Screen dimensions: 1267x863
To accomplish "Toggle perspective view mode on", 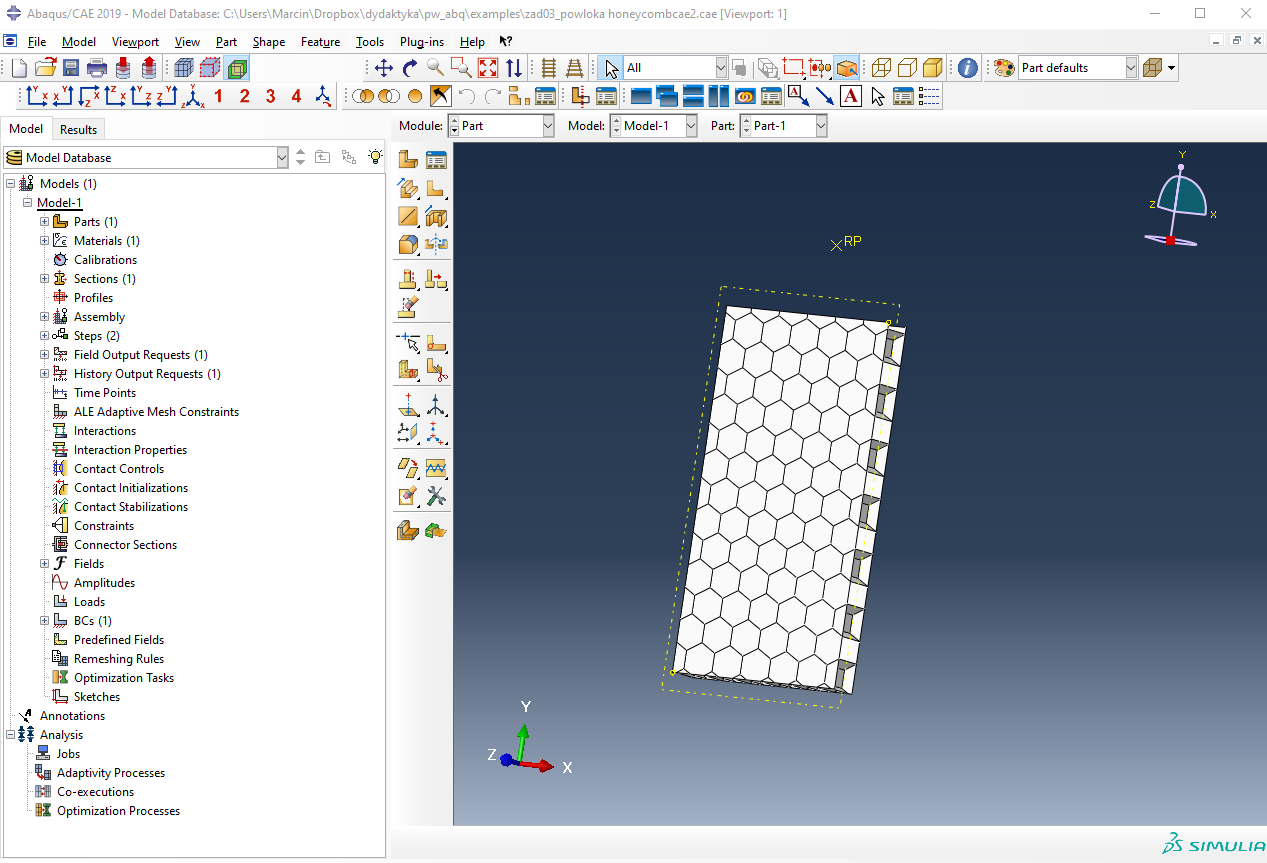I will [x=574, y=68].
